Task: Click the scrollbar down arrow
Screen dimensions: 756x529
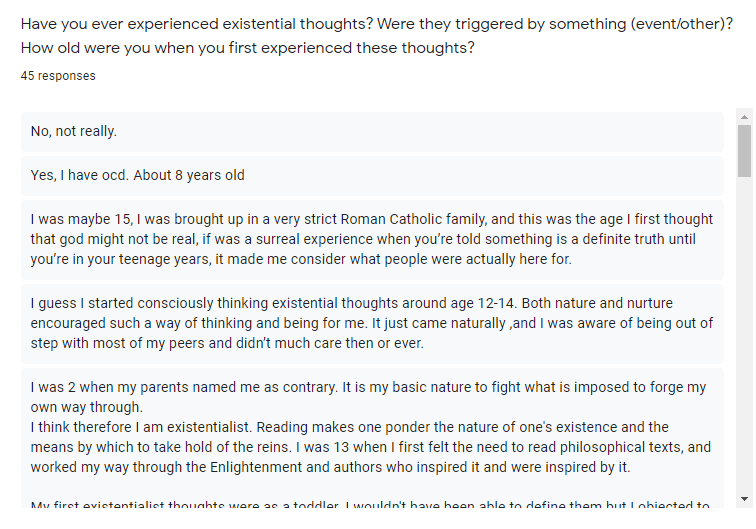Action: pos(744,499)
